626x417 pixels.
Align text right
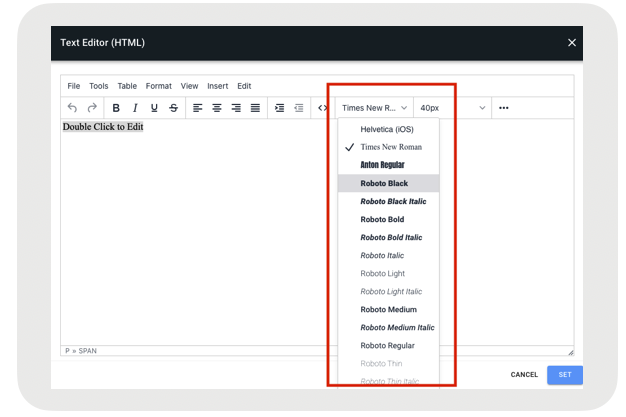pyautogui.click(x=236, y=108)
